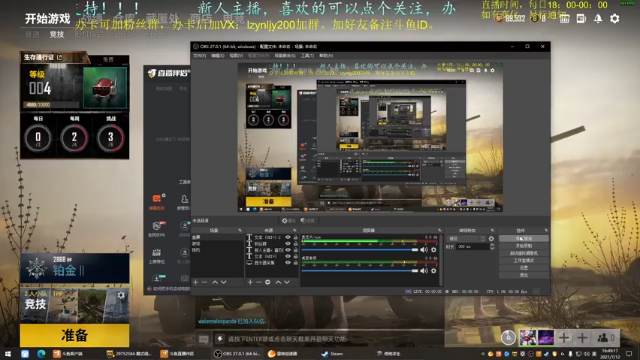Pop out the Audio Mixer dock header icon

[440, 231]
